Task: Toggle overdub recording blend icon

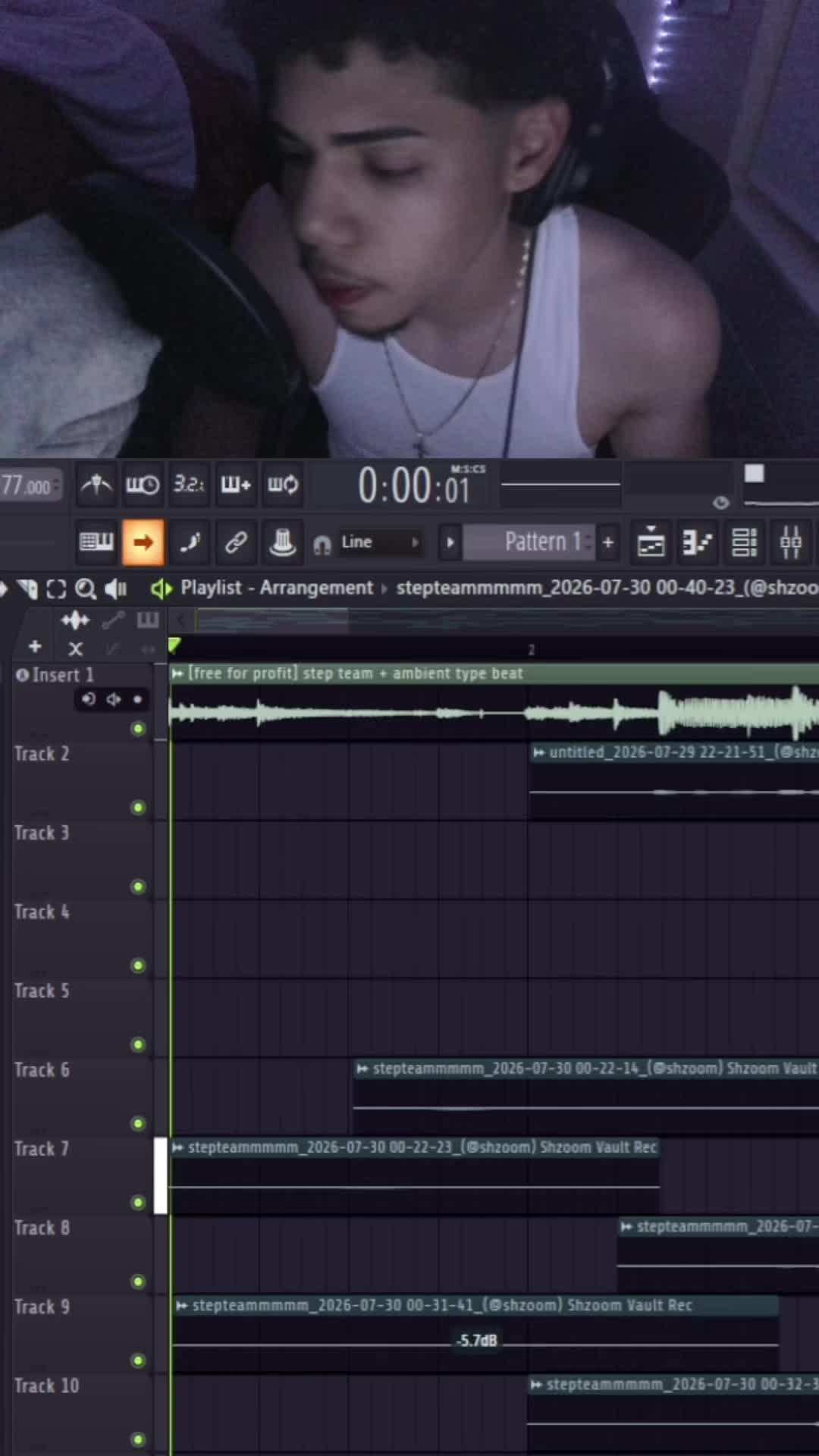Action: pyautogui.click(x=236, y=485)
